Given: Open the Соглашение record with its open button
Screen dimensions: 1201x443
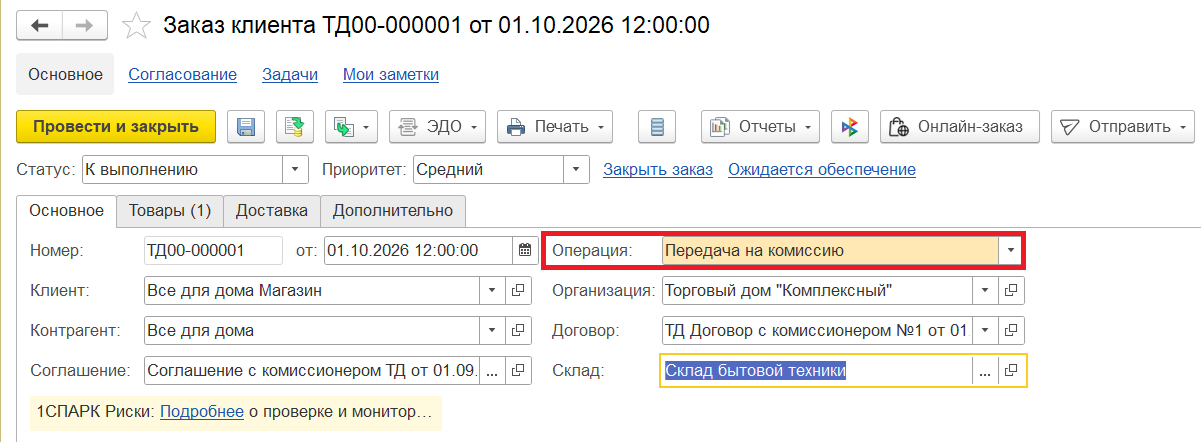Looking at the screenshot, I should click(518, 370).
